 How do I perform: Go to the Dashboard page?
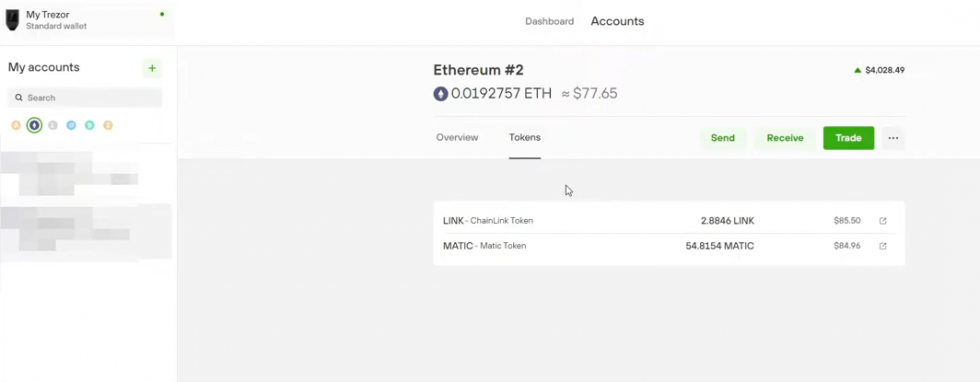[x=549, y=21]
